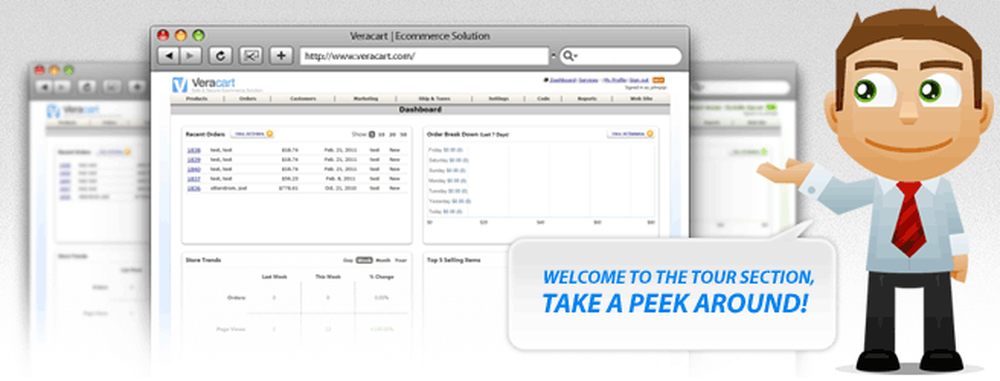This screenshot has width=1000, height=381.
Task: Switch Store Trends to Month view
Action: tap(383, 260)
